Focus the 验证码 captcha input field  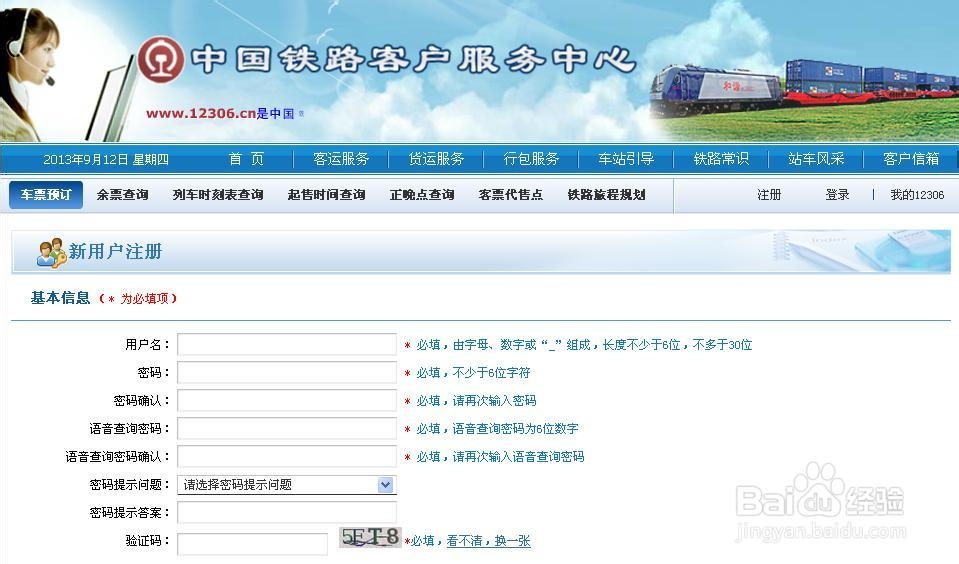[x=253, y=544]
